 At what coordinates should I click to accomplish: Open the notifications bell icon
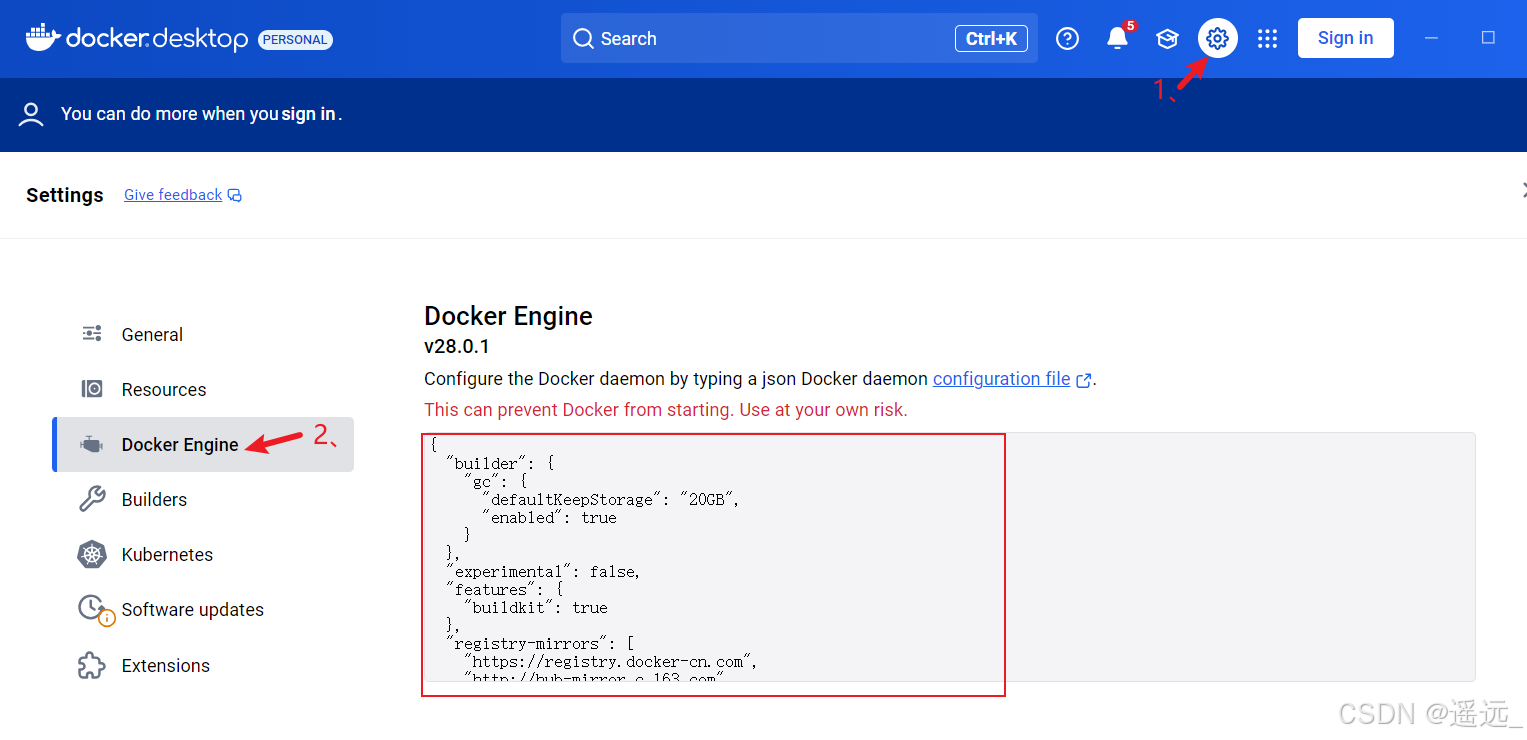[x=1117, y=39]
